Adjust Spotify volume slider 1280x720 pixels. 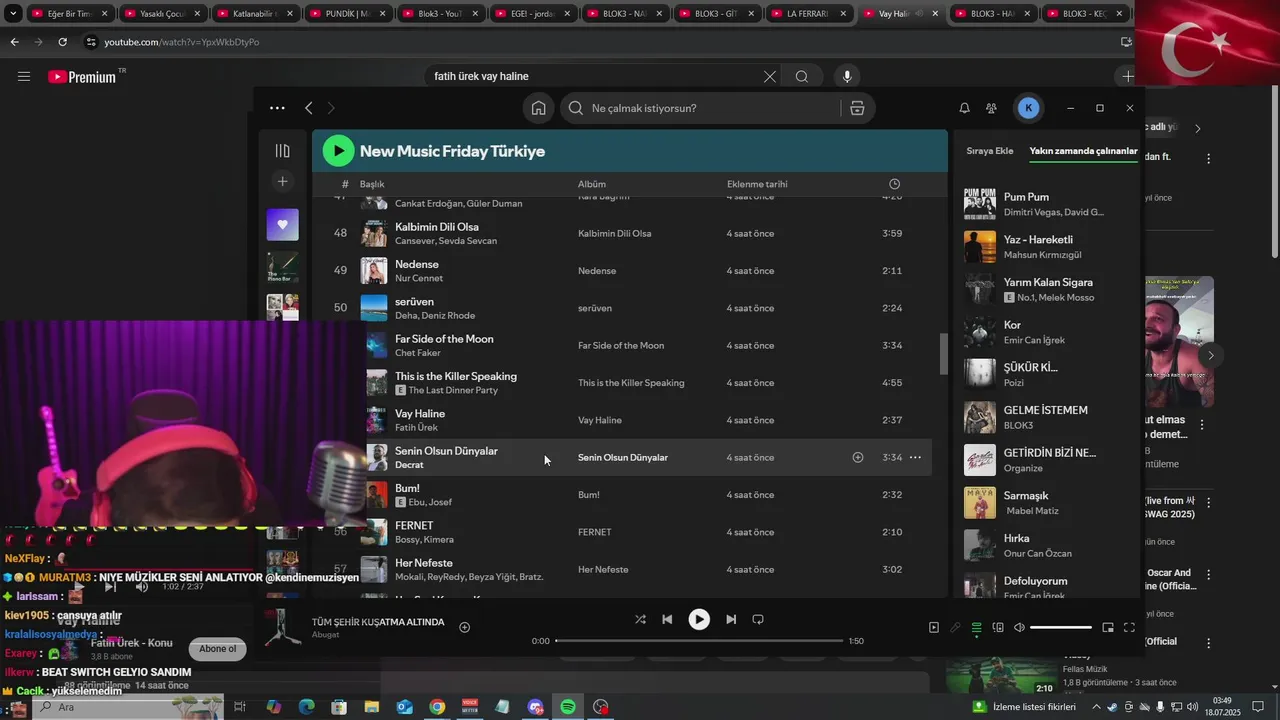(x=1061, y=627)
